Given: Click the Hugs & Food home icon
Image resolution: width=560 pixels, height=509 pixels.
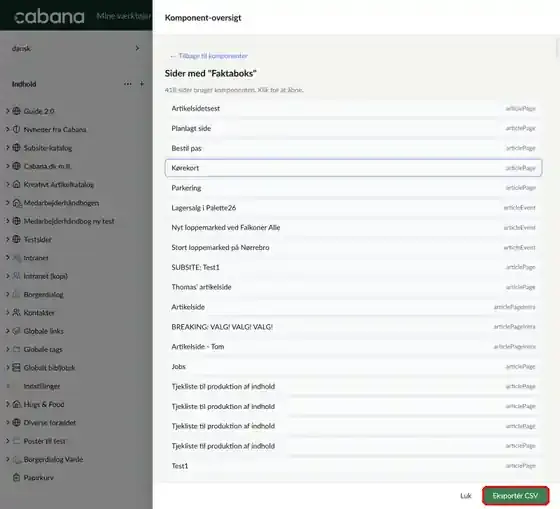Looking at the screenshot, I should [x=16, y=404].
